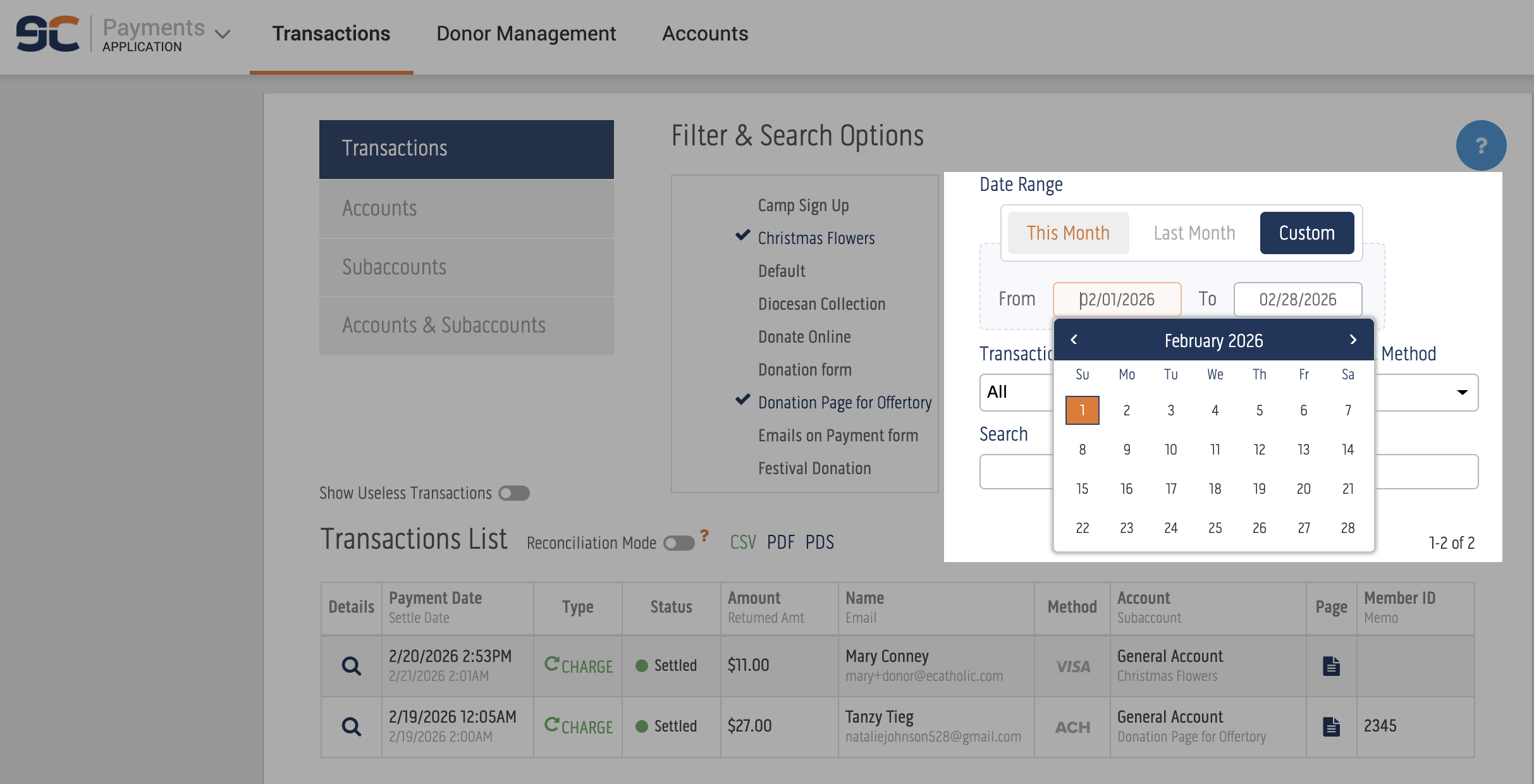
Task: Toggle Show Useless Transactions switch
Action: pos(513,493)
